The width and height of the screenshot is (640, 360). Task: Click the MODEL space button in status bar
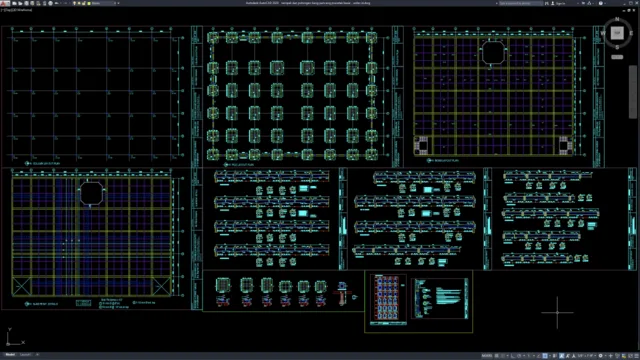pos(487,356)
